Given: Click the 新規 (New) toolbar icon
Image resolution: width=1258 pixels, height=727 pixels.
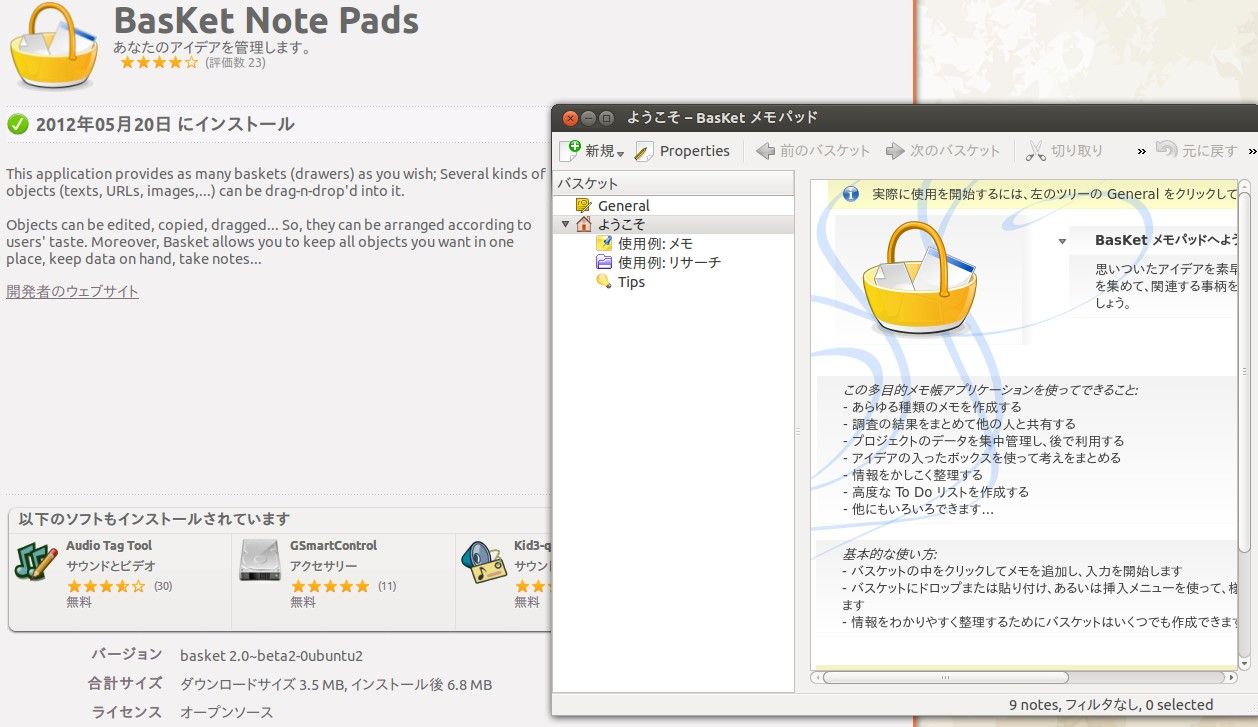Looking at the screenshot, I should click(570, 150).
